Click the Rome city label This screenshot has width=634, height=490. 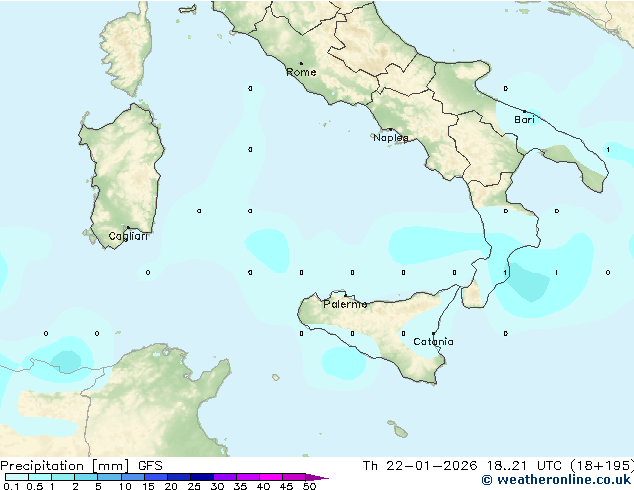point(301,72)
